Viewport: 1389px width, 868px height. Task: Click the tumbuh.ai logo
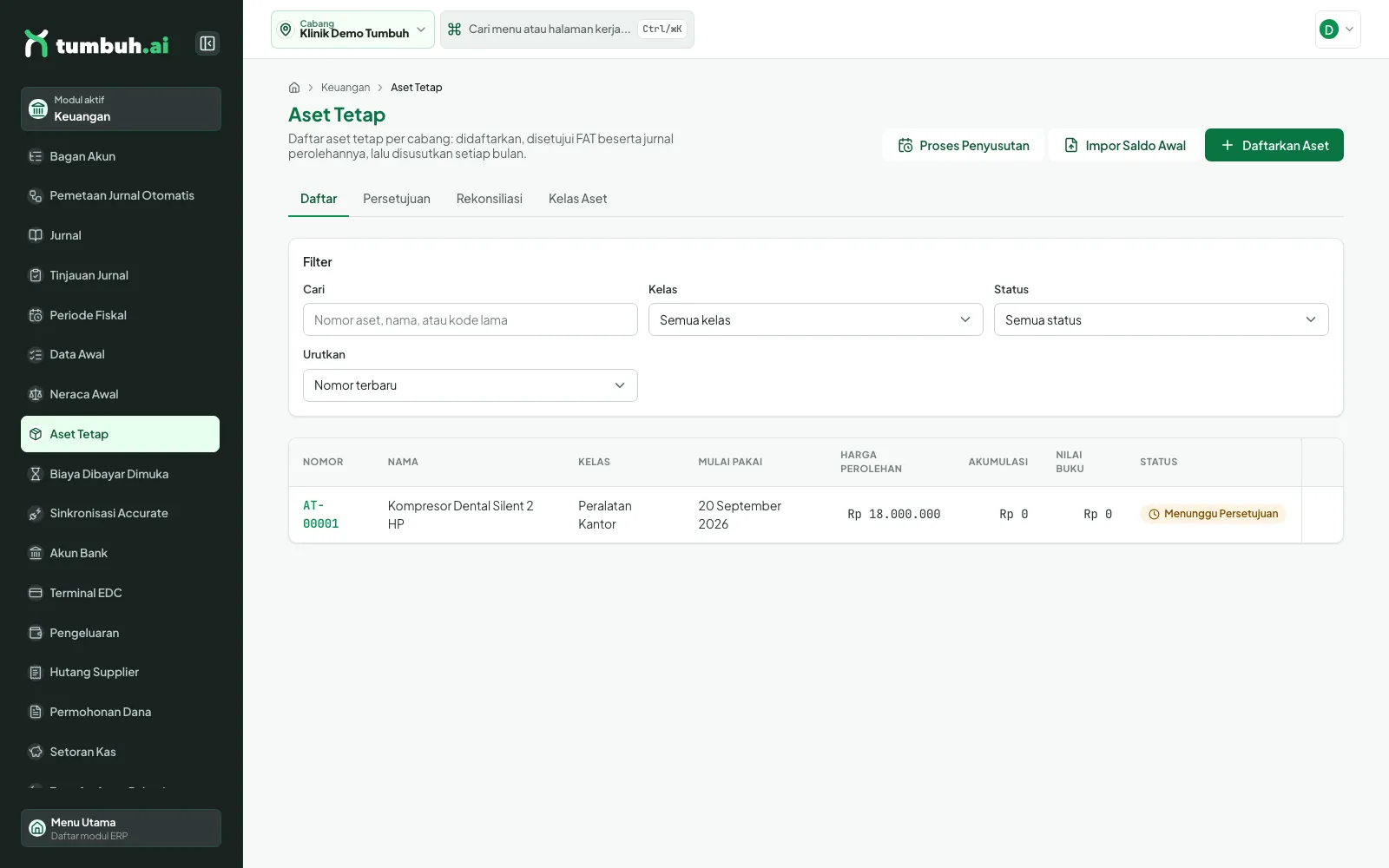(96, 43)
